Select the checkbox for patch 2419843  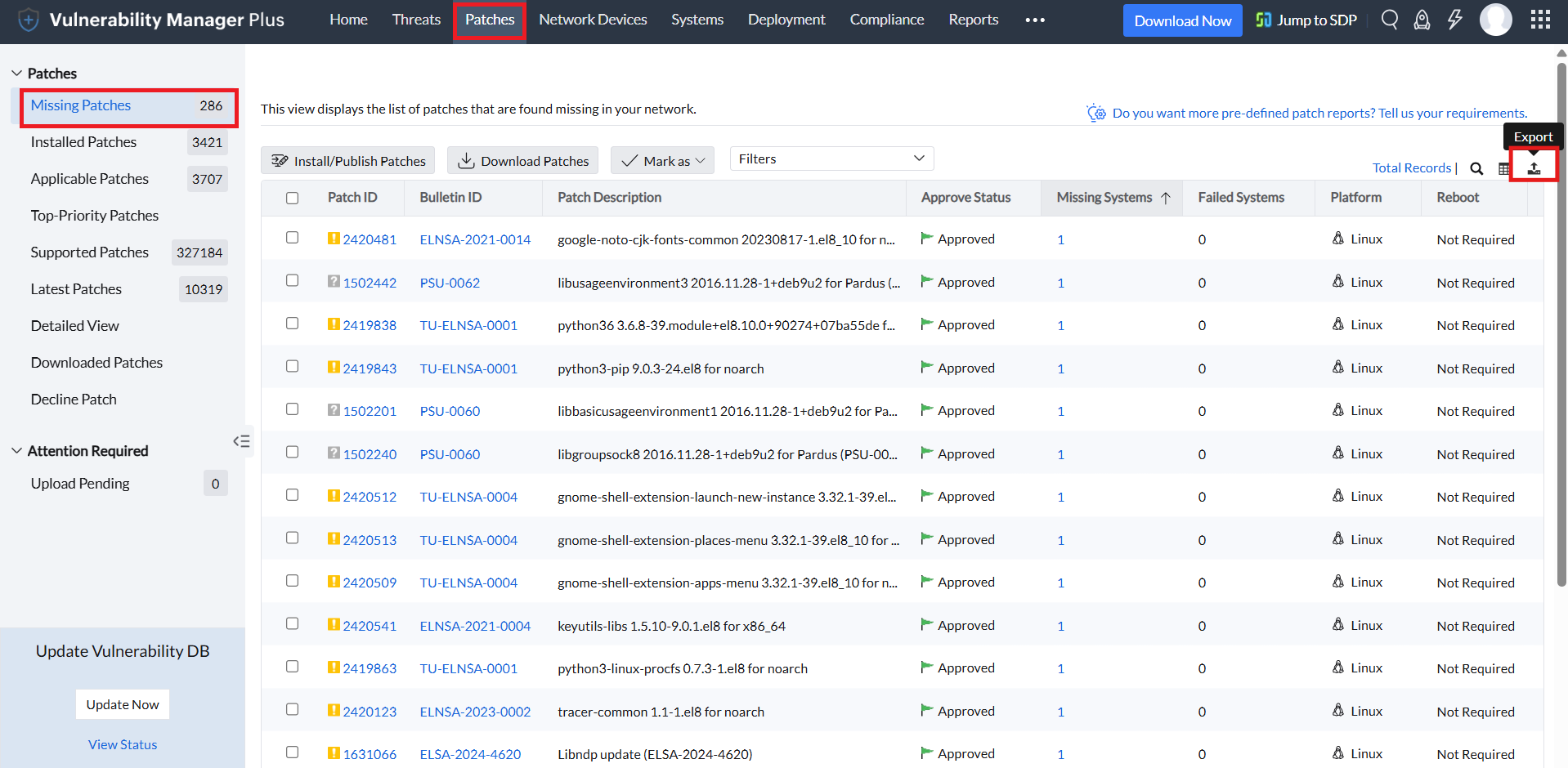(293, 366)
